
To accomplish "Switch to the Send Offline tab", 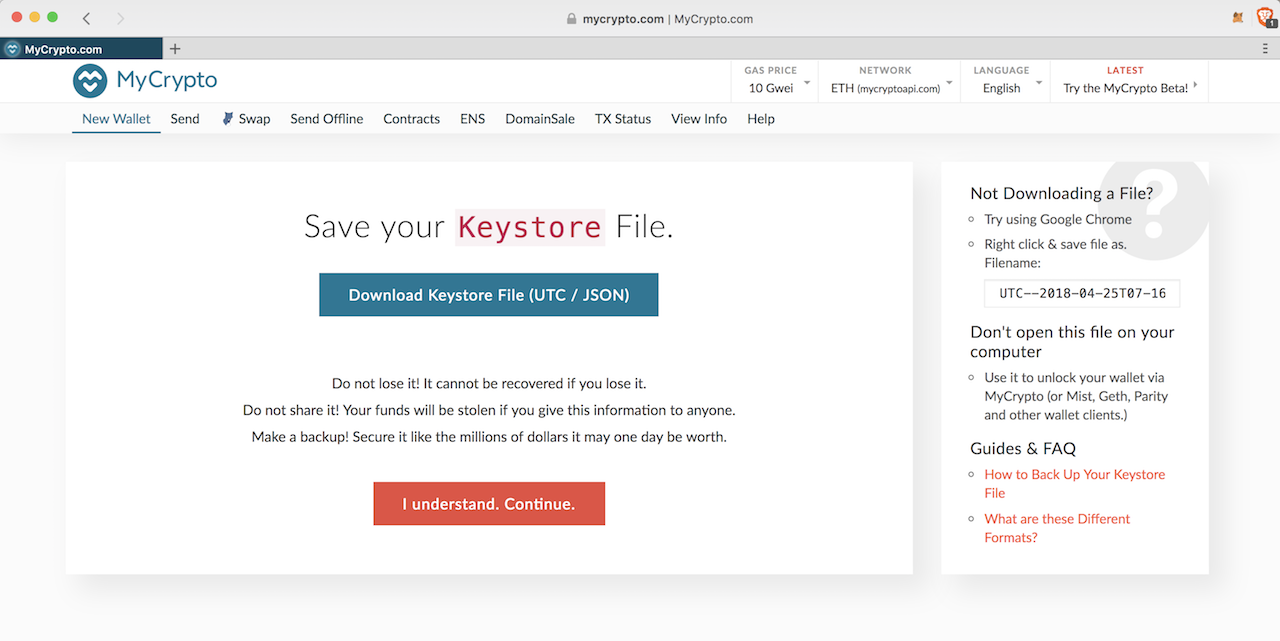I will pos(326,119).
